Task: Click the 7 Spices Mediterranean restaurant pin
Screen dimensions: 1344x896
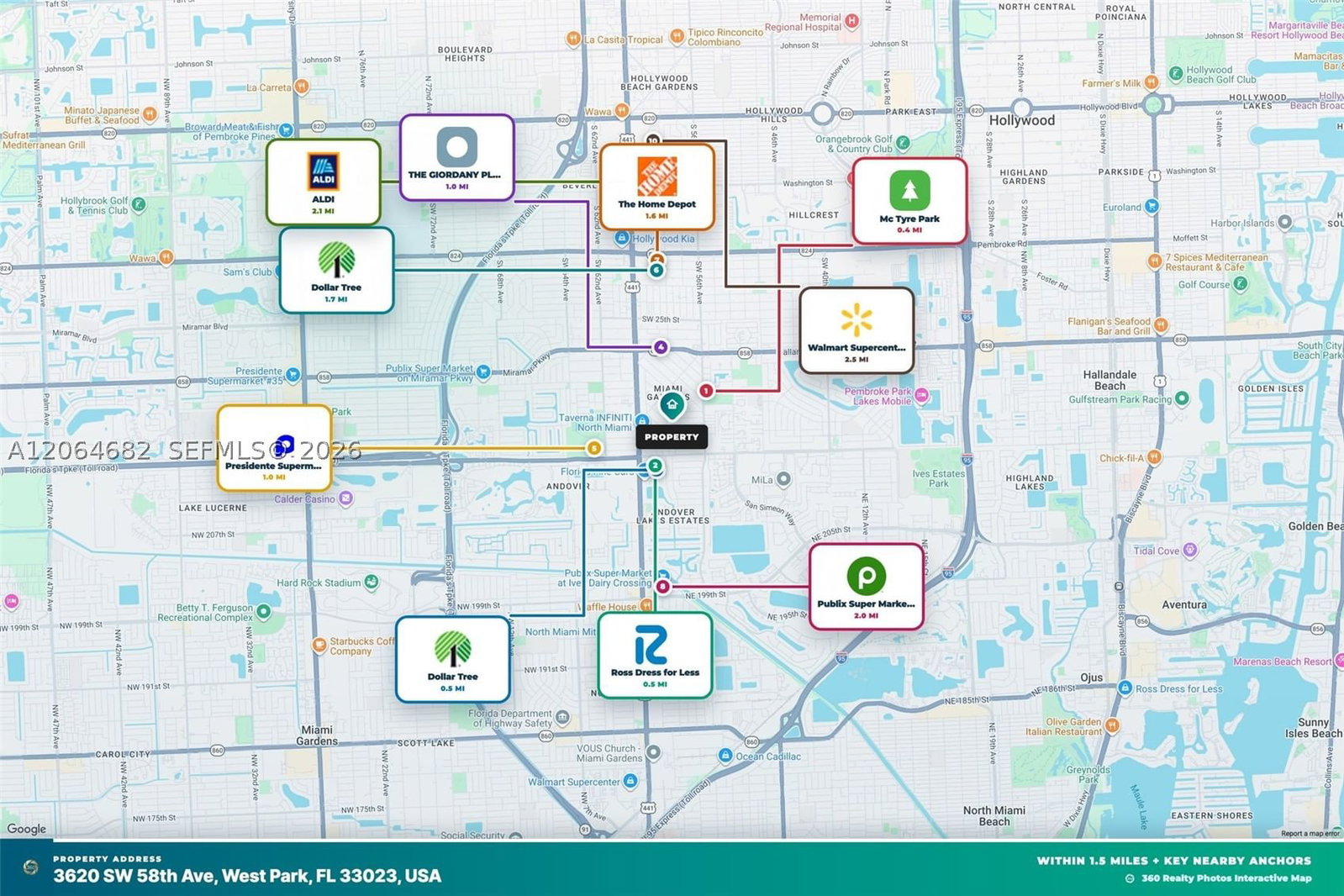Action: (1155, 261)
